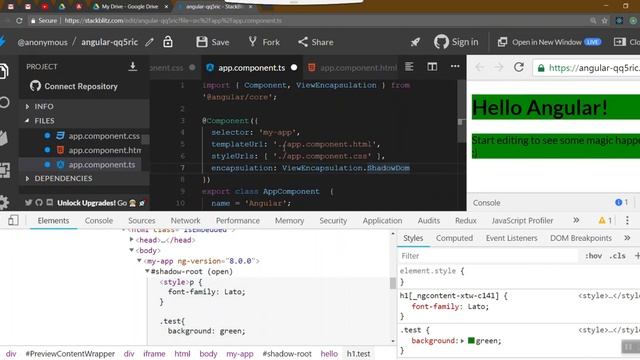Select #shadow-root in DOM breadcrumb

click(x=287, y=354)
